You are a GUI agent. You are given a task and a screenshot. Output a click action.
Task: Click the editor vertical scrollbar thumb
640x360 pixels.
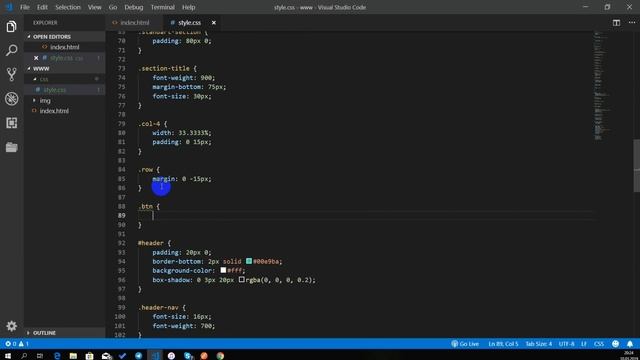pyautogui.click(x=637, y=165)
